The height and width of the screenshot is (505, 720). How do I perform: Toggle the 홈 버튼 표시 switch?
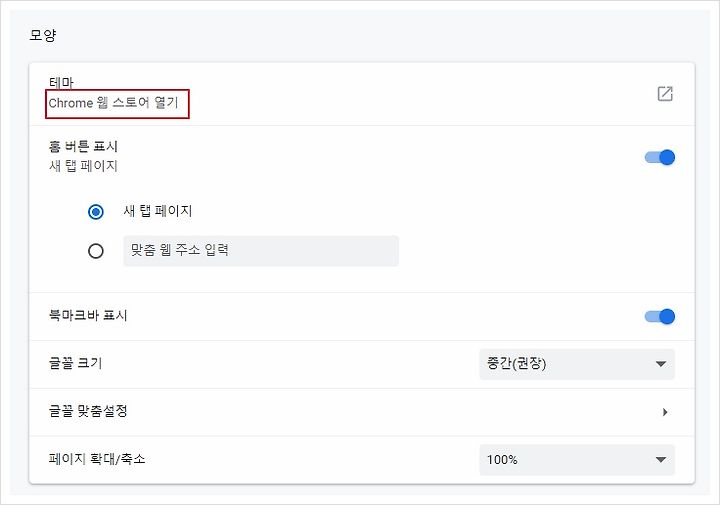pyautogui.click(x=660, y=157)
